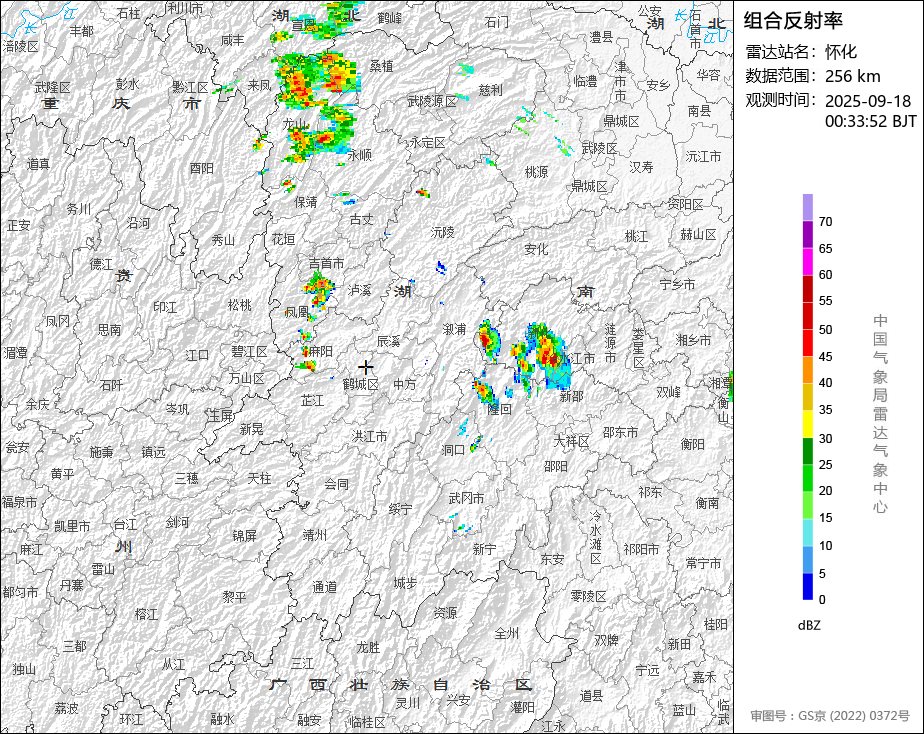The width and height of the screenshot is (924, 734).
Task: Click the 榕江 label
Action: [x=146, y=614]
